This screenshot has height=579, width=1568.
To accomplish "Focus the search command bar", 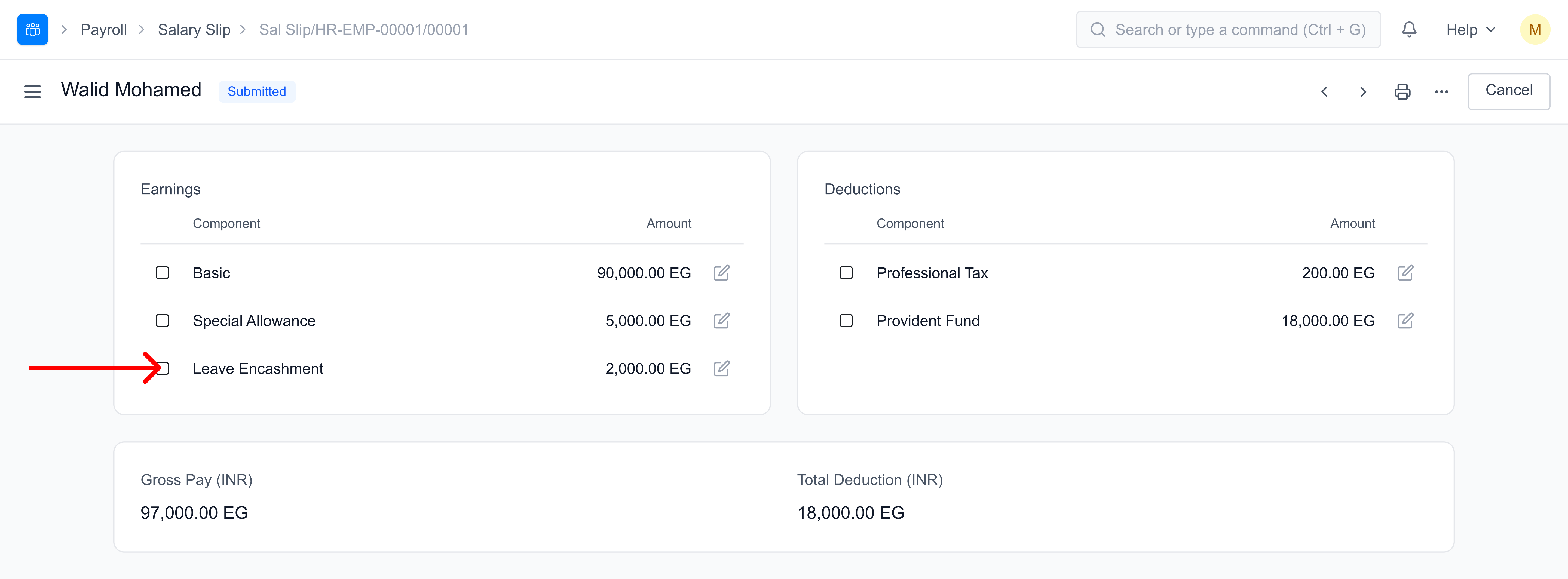I will pyautogui.click(x=1228, y=30).
